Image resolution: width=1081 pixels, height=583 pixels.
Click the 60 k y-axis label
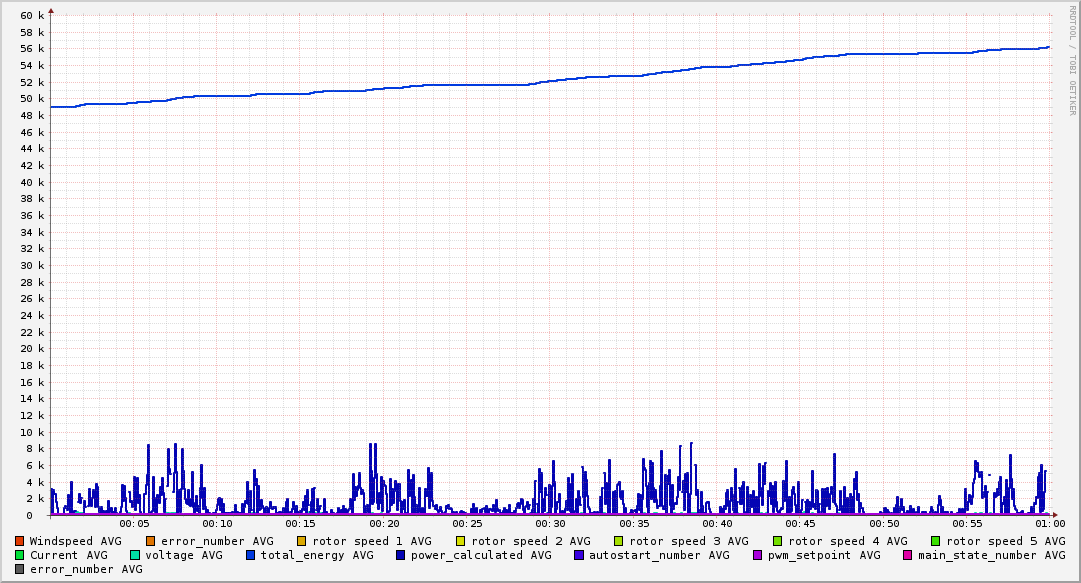coord(32,16)
